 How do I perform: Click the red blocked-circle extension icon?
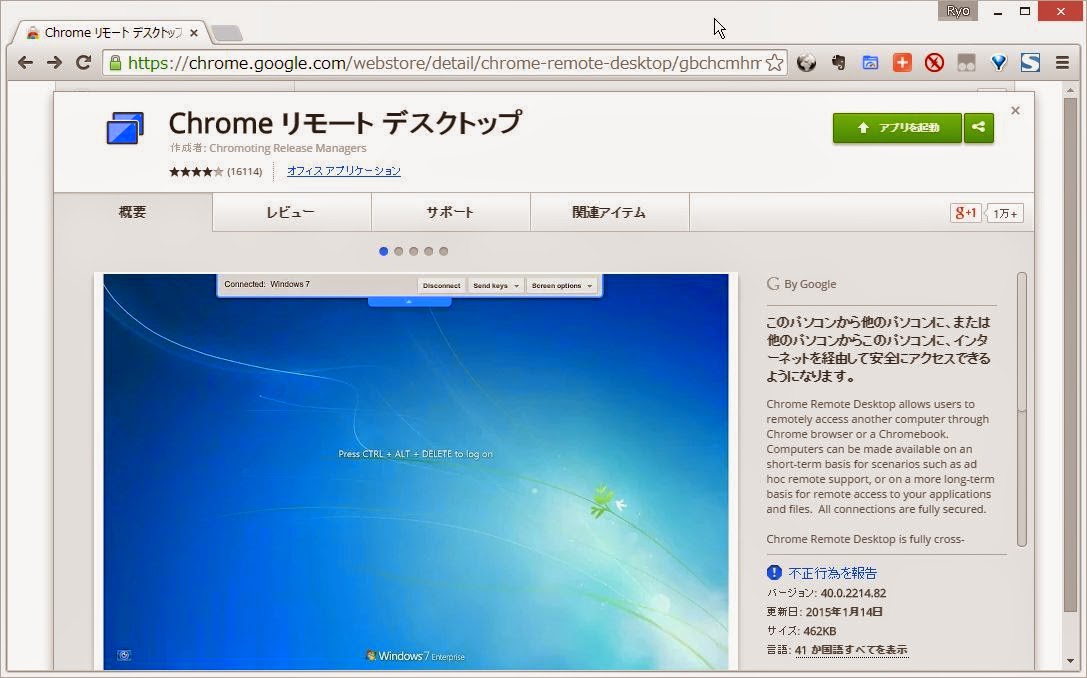coord(934,63)
